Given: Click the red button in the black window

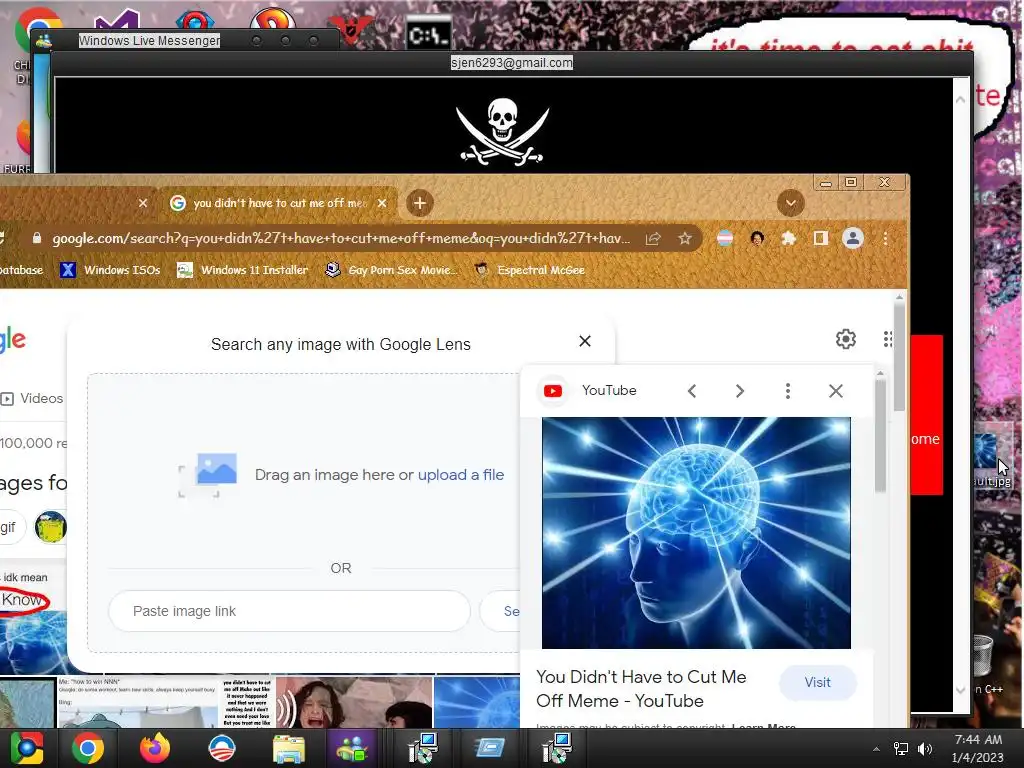Looking at the screenshot, I should [926, 415].
